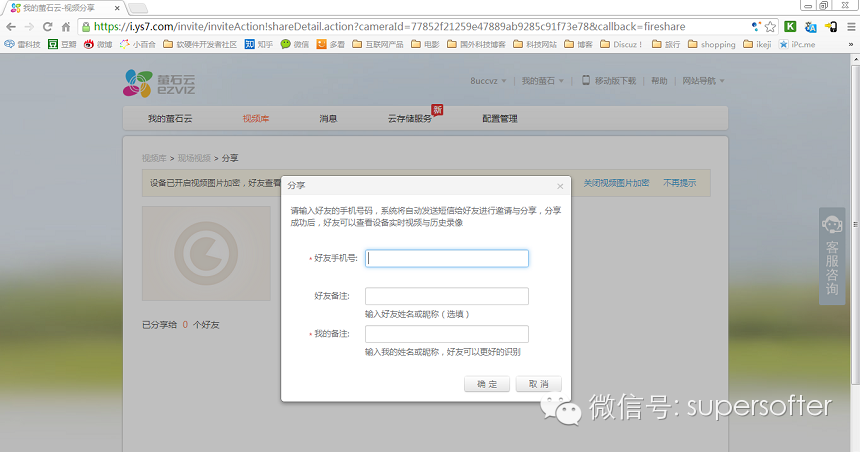Open the 云存储服务 tab
Image resolution: width=860 pixels, height=452 pixels.
[x=410, y=118]
